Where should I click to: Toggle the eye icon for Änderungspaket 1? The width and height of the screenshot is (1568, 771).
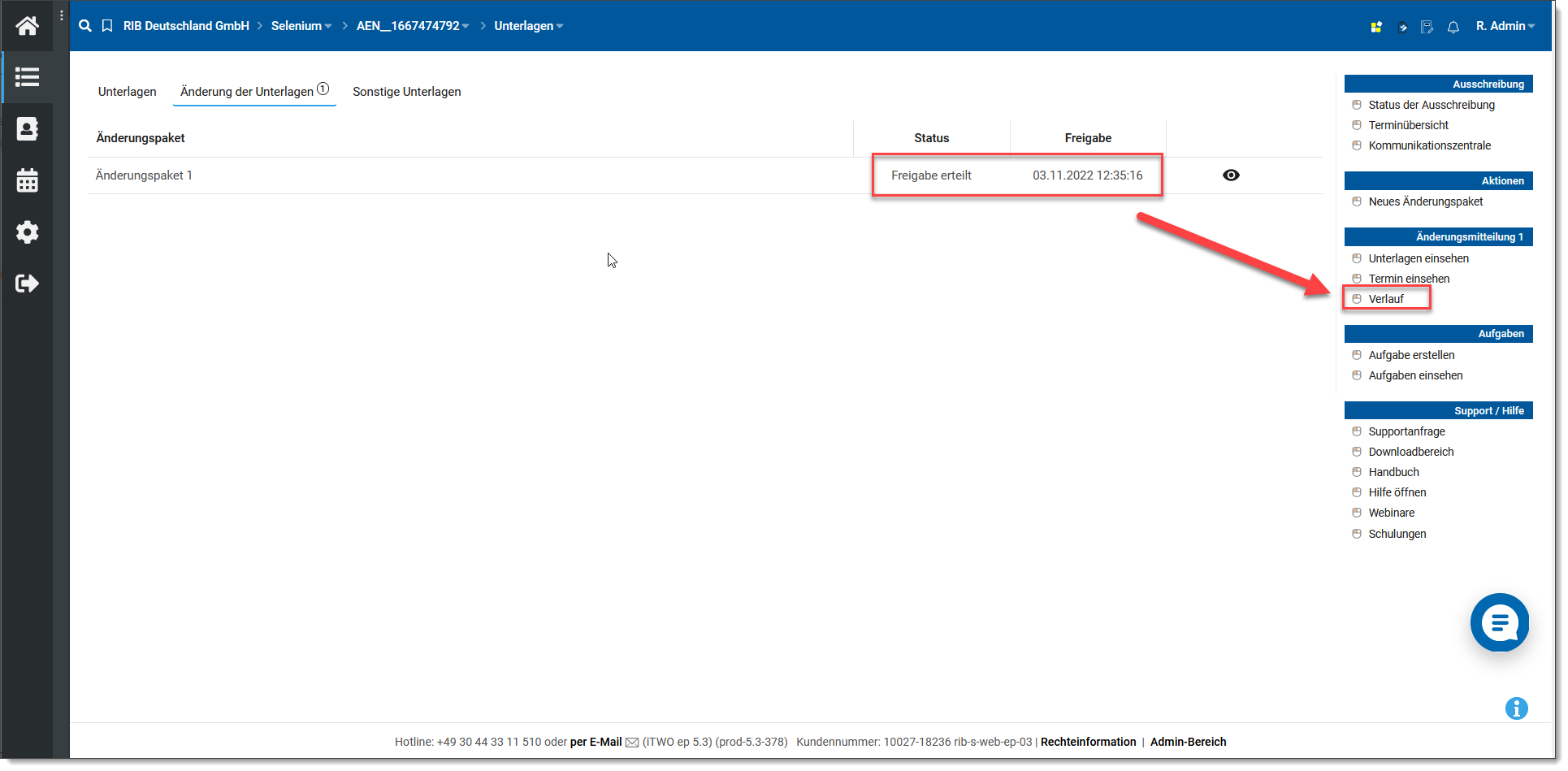(x=1231, y=175)
